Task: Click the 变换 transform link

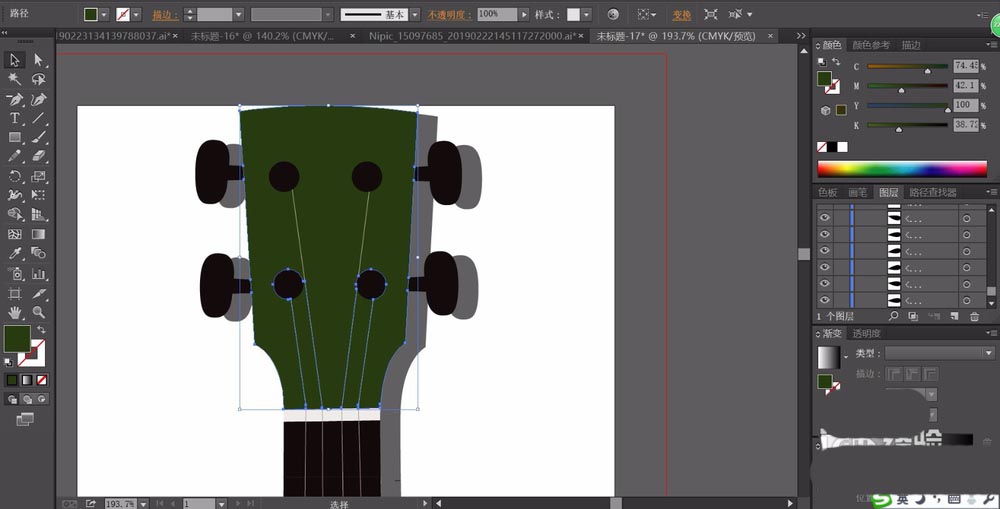Action: tap(681, 15)
